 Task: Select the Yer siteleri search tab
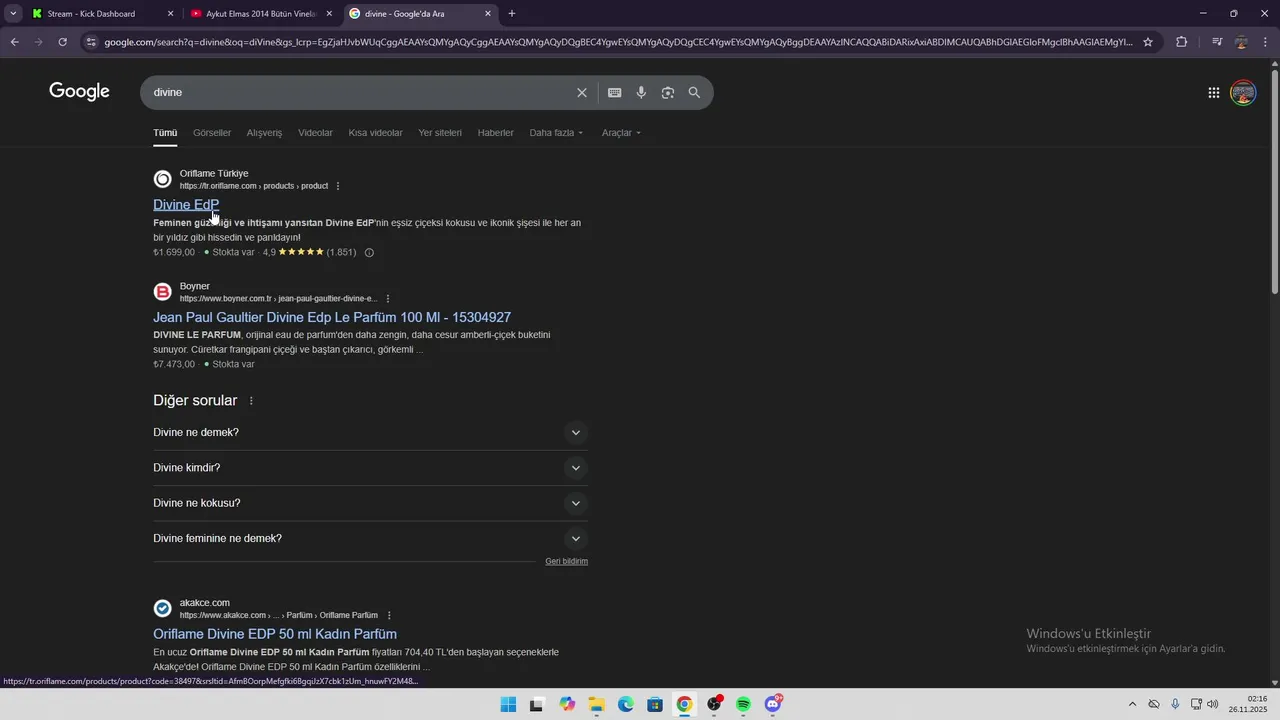[440, 133]
